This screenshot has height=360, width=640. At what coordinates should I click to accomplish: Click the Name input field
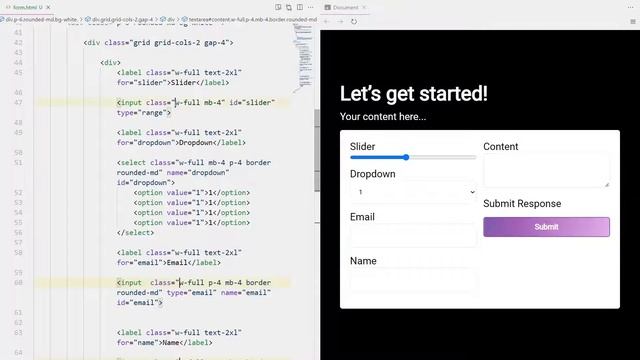point(413,280)
